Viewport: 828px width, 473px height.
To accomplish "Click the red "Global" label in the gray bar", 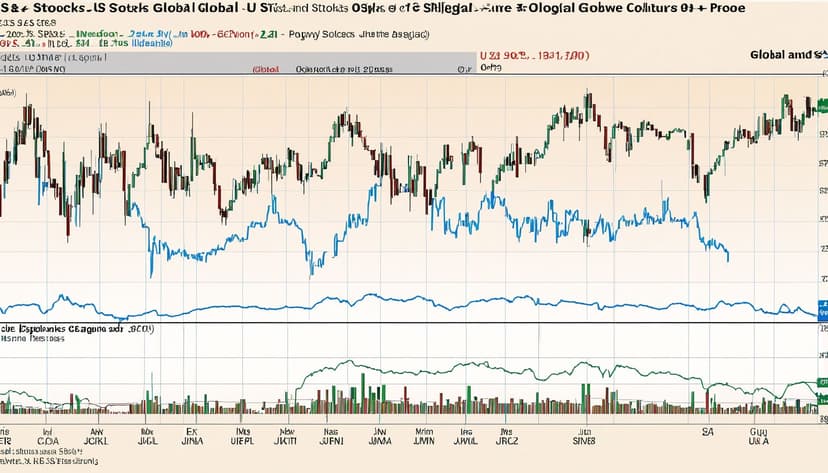I will click(266, 69).
